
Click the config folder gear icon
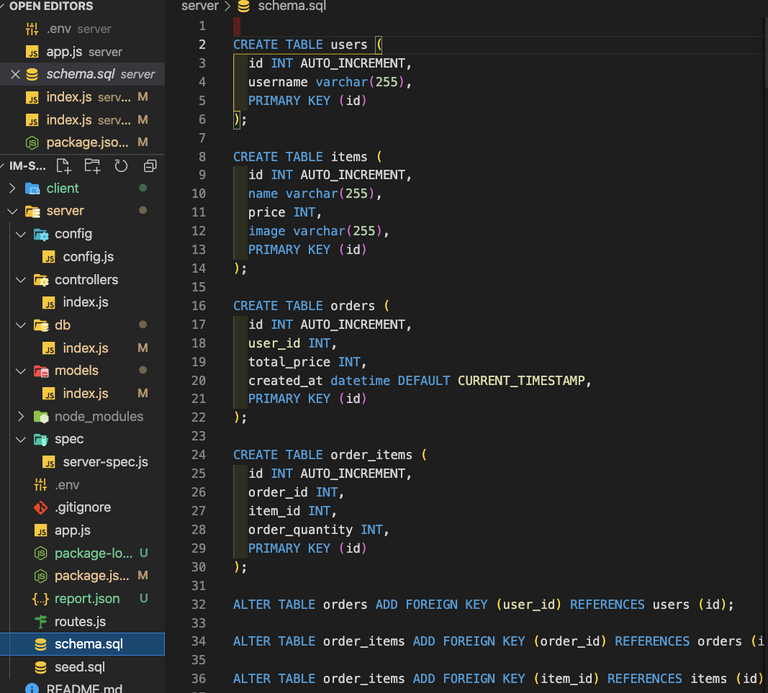pos(41,234)
